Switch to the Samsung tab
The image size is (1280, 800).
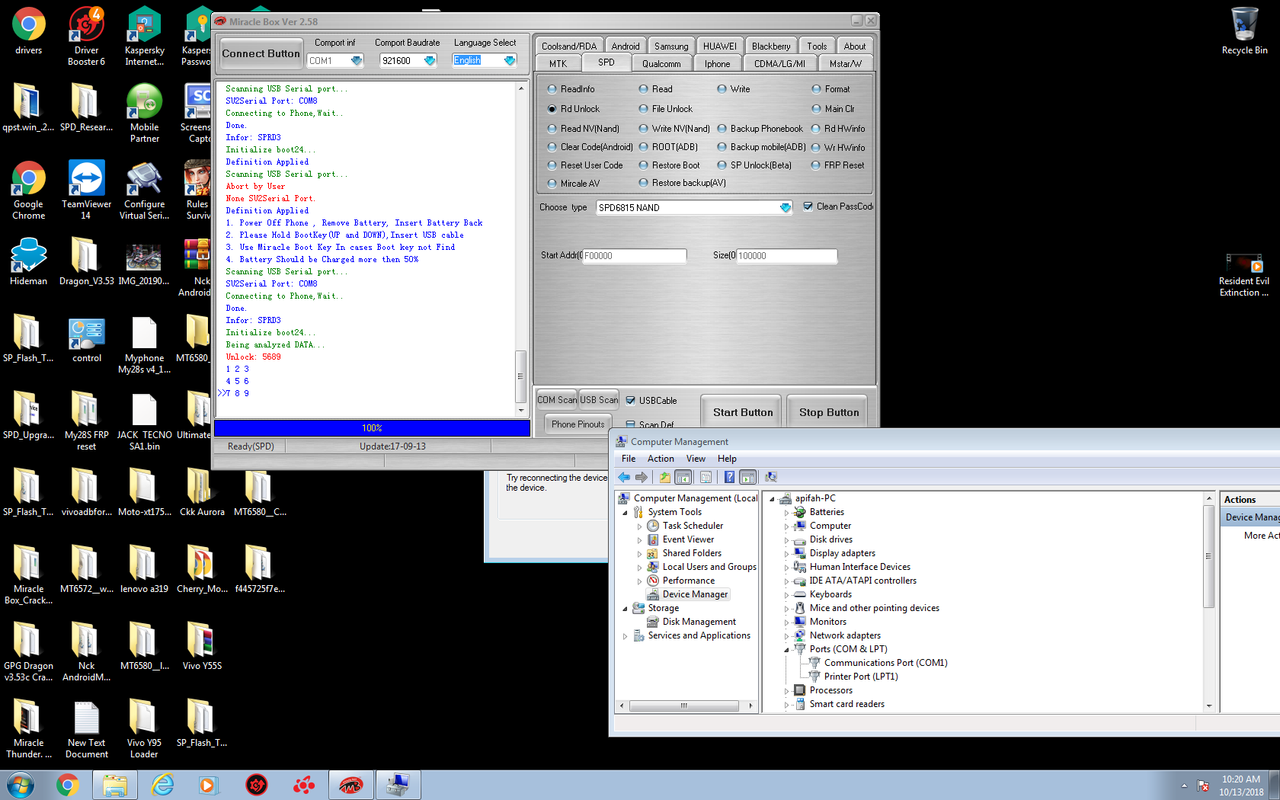671,46
